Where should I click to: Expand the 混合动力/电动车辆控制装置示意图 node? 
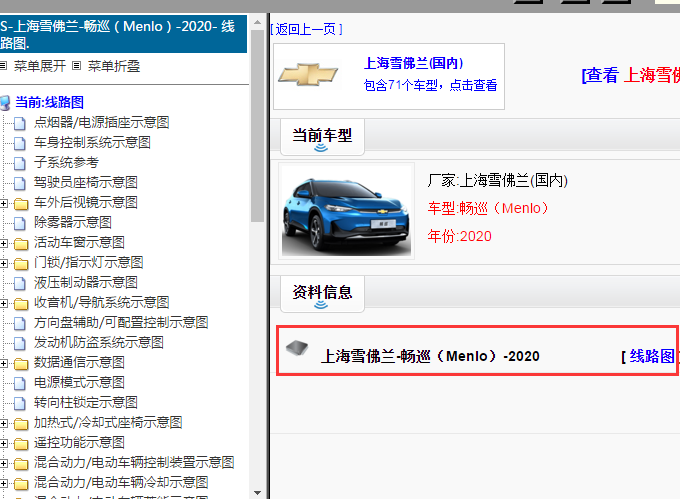3,463
